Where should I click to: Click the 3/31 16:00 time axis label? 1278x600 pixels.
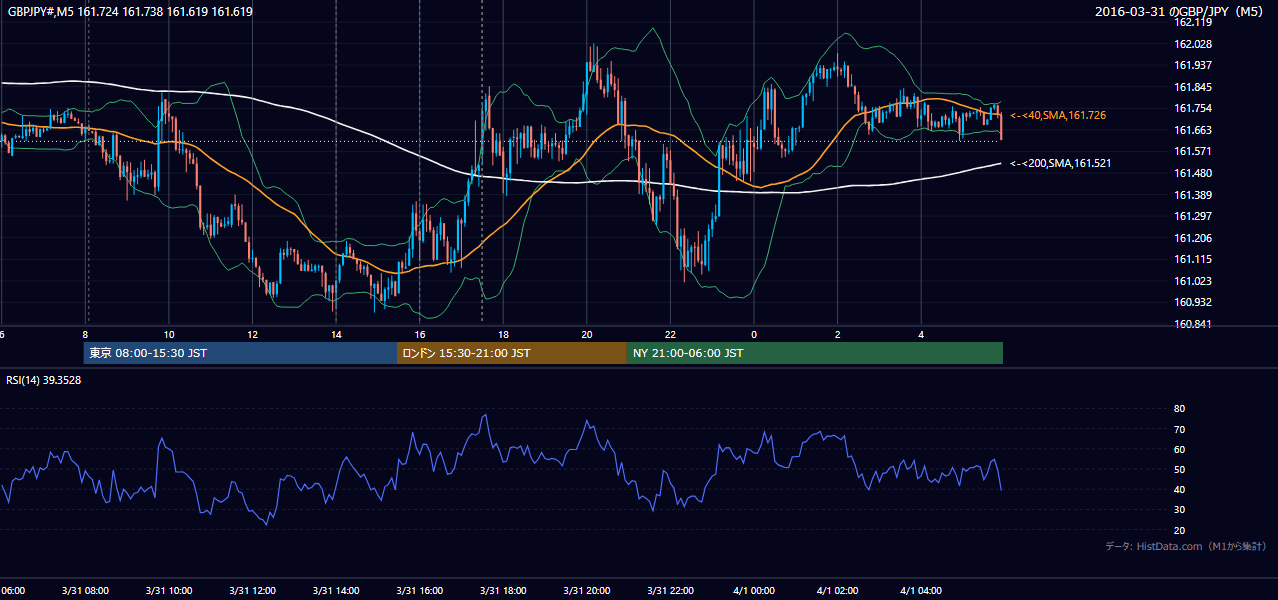(419, 591)
